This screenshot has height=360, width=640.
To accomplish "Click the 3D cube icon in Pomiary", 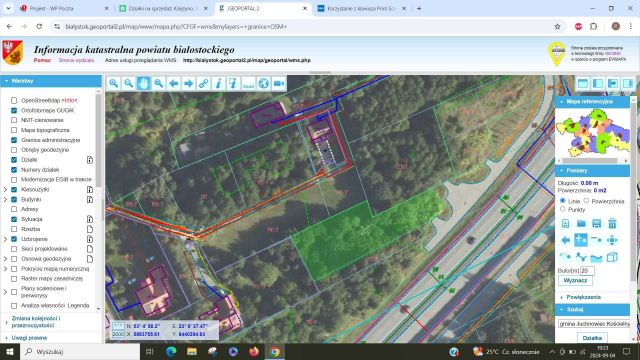I will [612, 257].
